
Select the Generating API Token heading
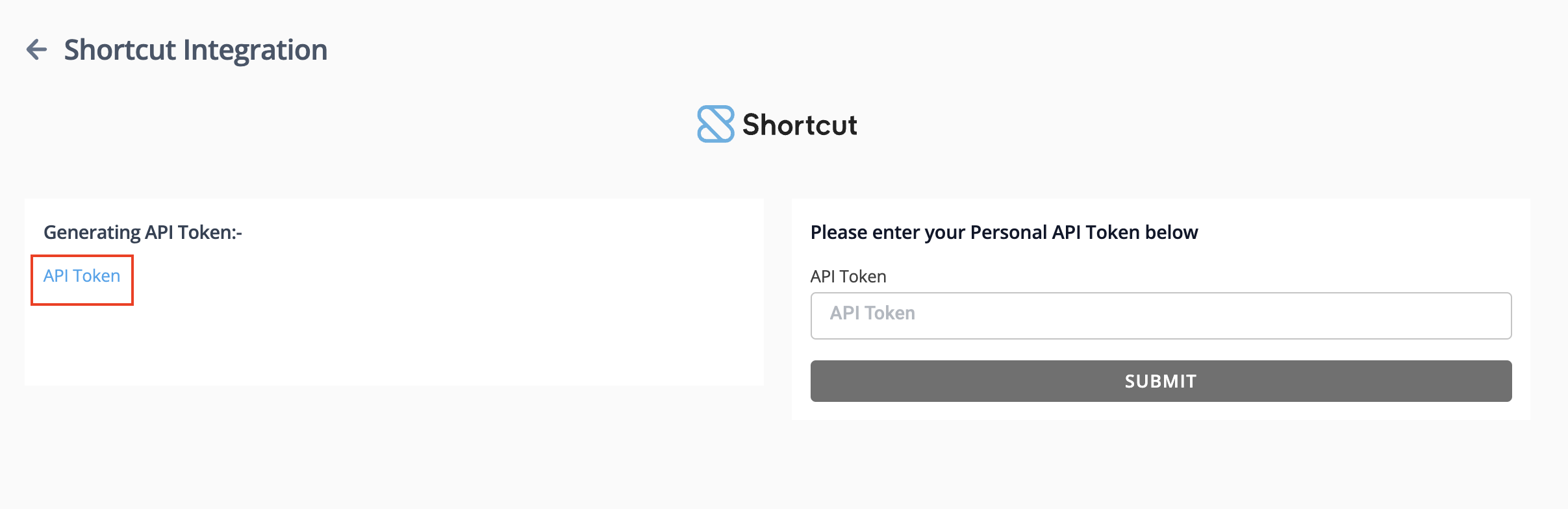click(x=143, y=232)
